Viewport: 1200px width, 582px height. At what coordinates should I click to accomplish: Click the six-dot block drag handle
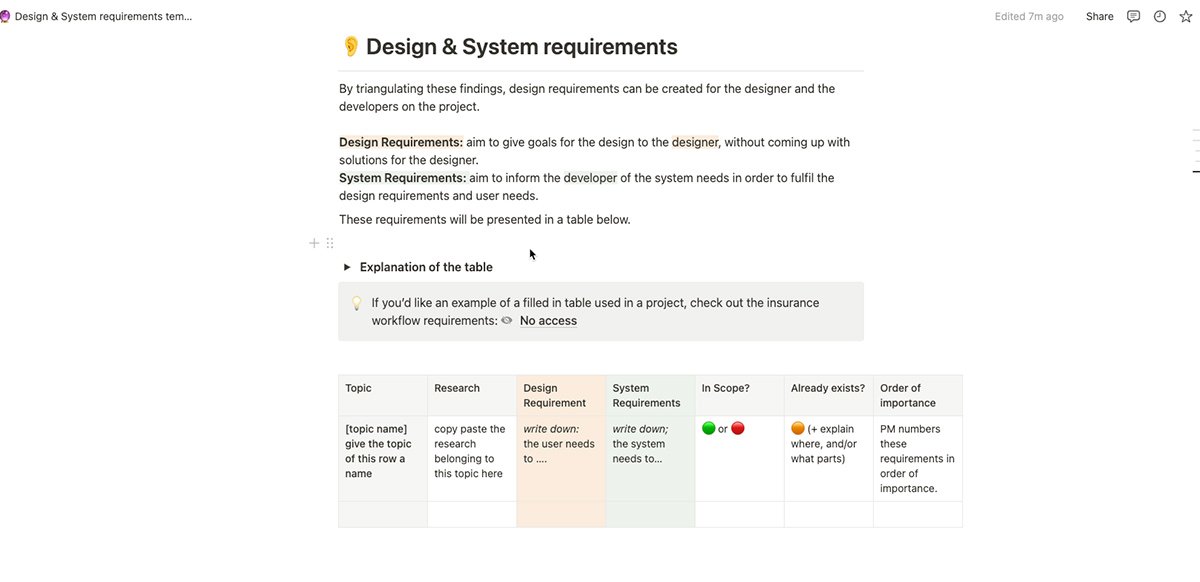click(x=330, y=243)
